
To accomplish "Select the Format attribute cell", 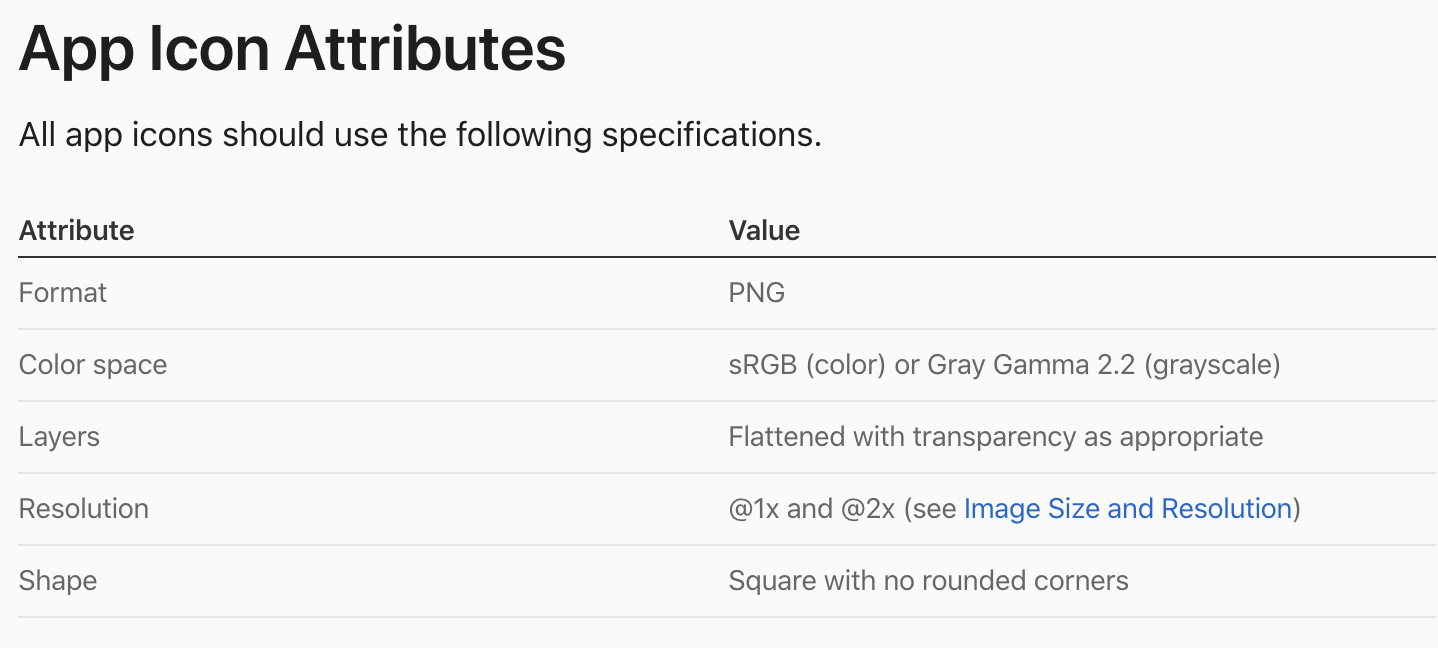I will [x=63, y=293].
